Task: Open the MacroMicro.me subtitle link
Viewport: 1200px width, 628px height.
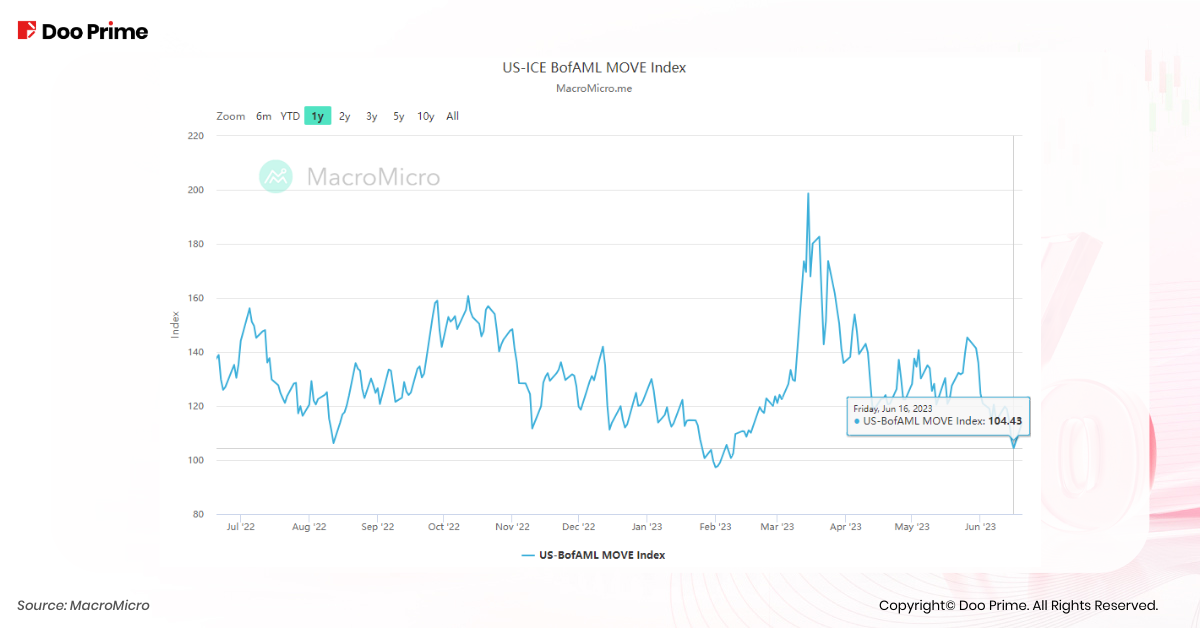Action: click(x=593, y=88)
